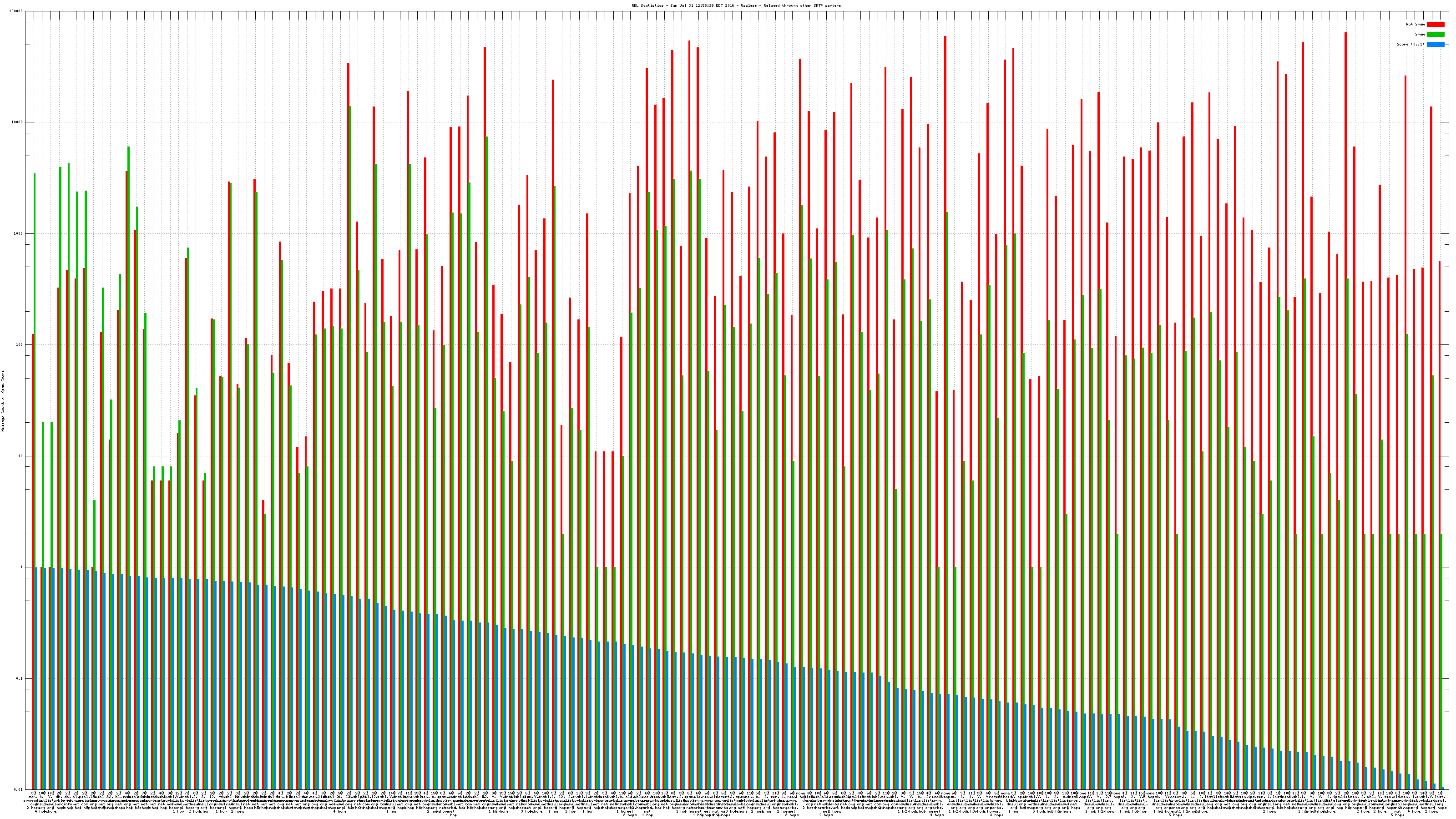The image size is (1456, 819).
Task: Click the 0.1 y-axis tick label
Action: [x=20, y=679]
